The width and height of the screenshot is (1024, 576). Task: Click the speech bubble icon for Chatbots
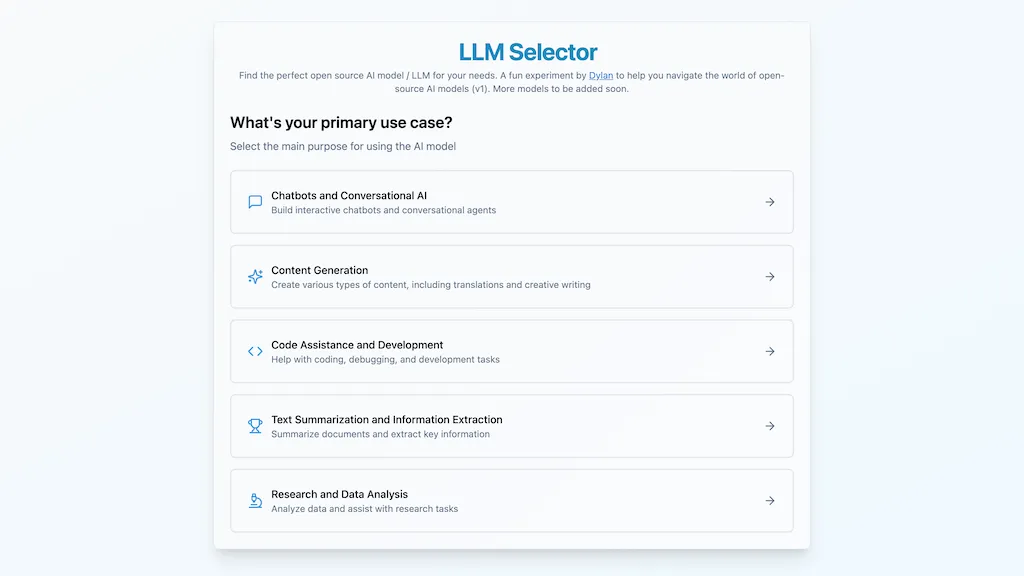(x=254, y=201)
